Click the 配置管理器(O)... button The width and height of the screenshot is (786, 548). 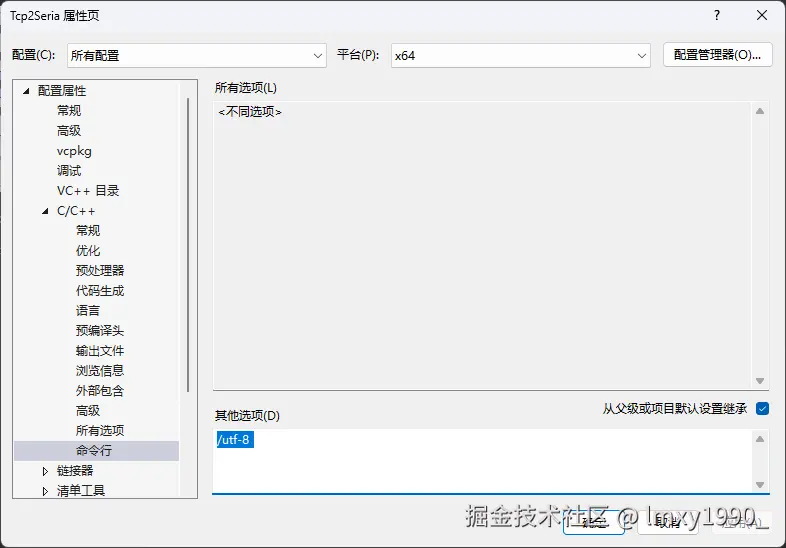(x=717, y=55)
